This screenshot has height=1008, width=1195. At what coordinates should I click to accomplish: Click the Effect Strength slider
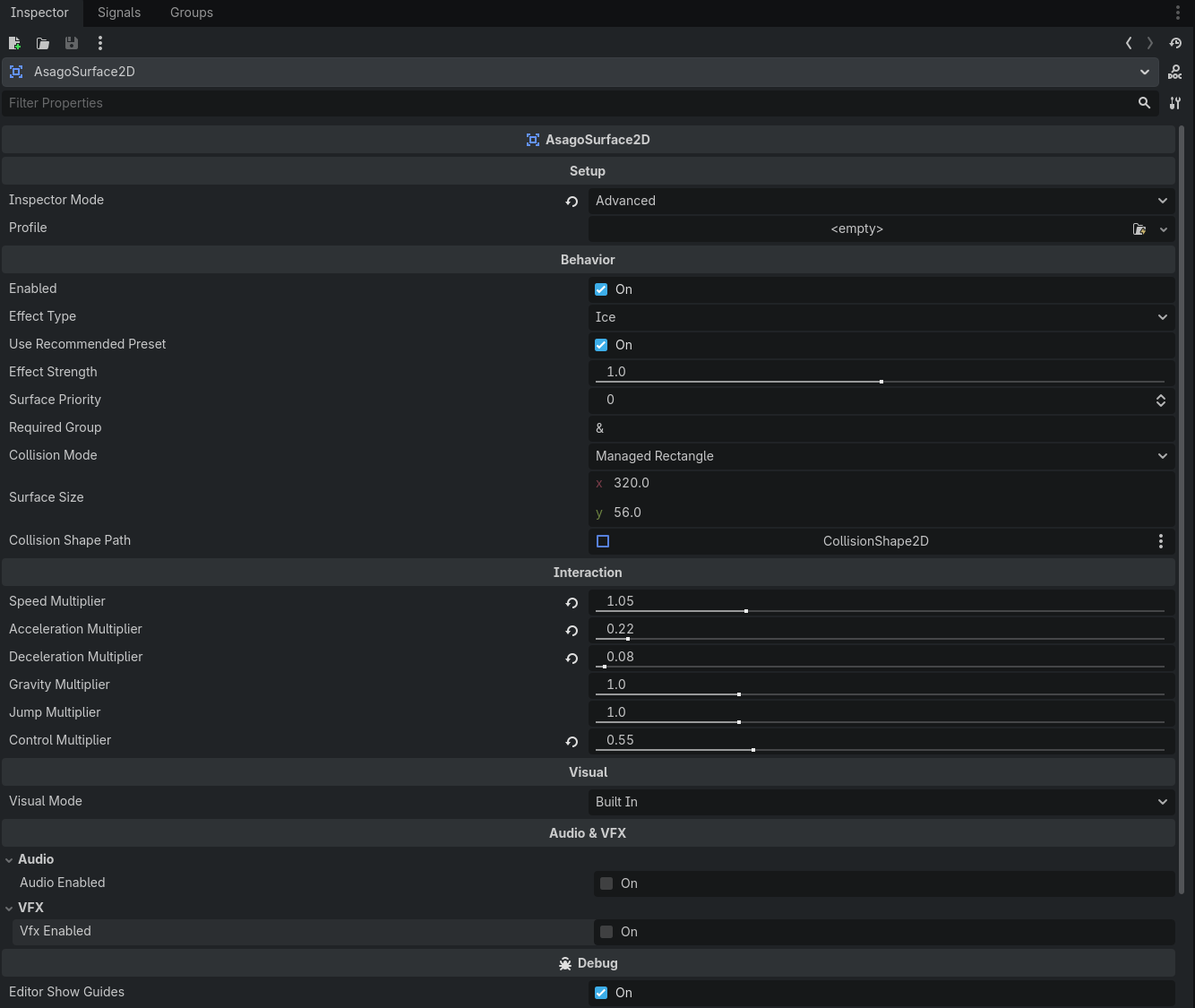880,382
